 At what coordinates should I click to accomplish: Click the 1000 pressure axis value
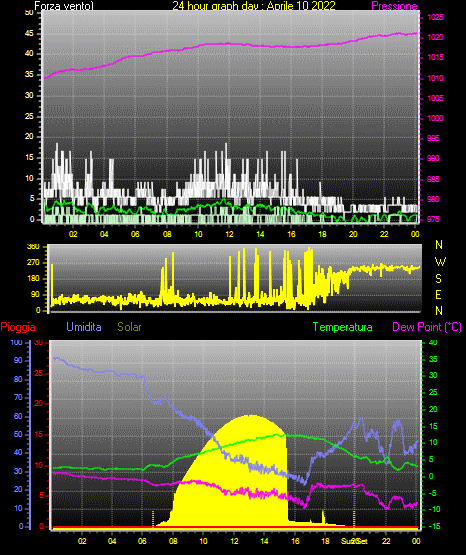[435, 118]
